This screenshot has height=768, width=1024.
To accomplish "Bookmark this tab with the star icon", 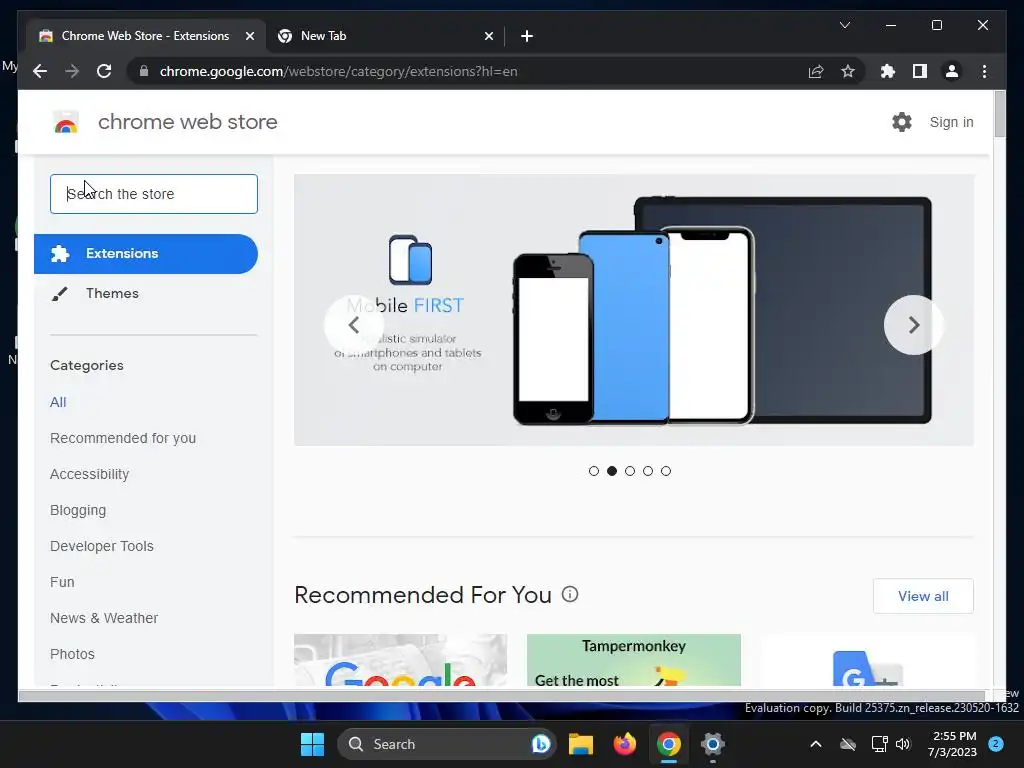I will [x=848, y=71].
